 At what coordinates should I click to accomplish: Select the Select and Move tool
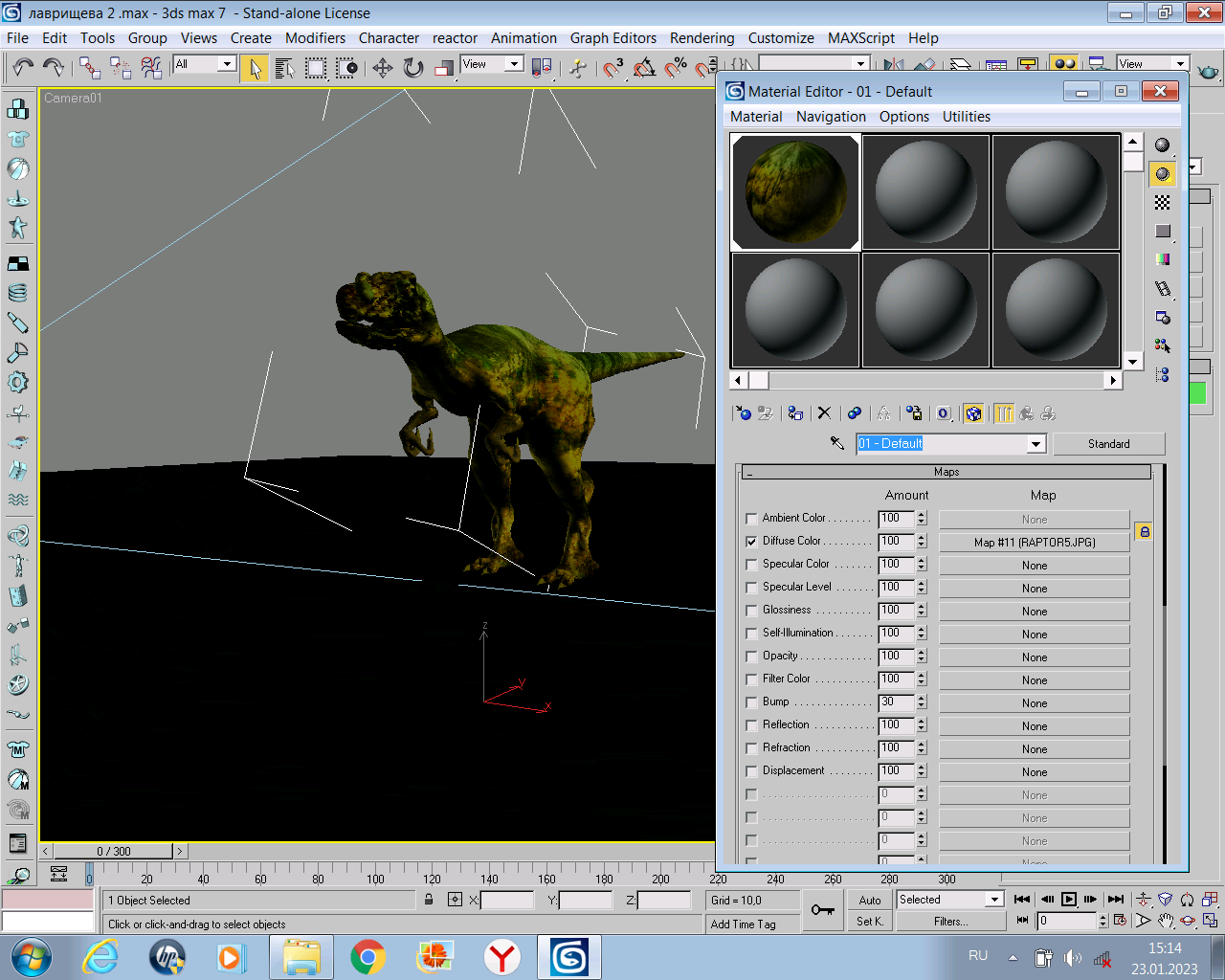[382, 67]
